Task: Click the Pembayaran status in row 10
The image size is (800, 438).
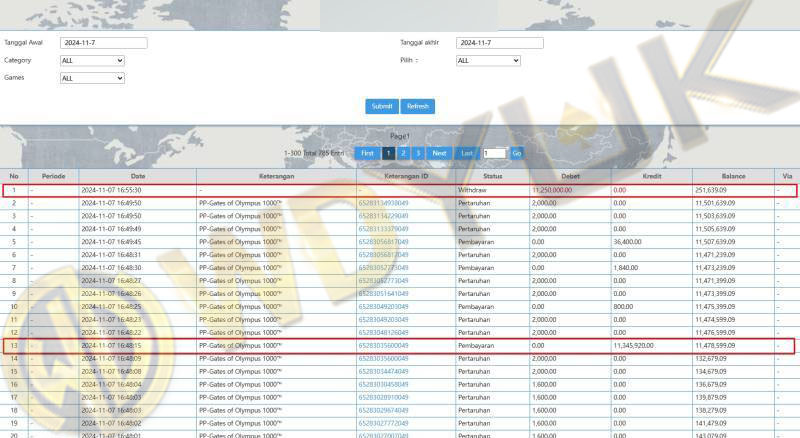Action: pyautogui.click(x=476, y=307)
